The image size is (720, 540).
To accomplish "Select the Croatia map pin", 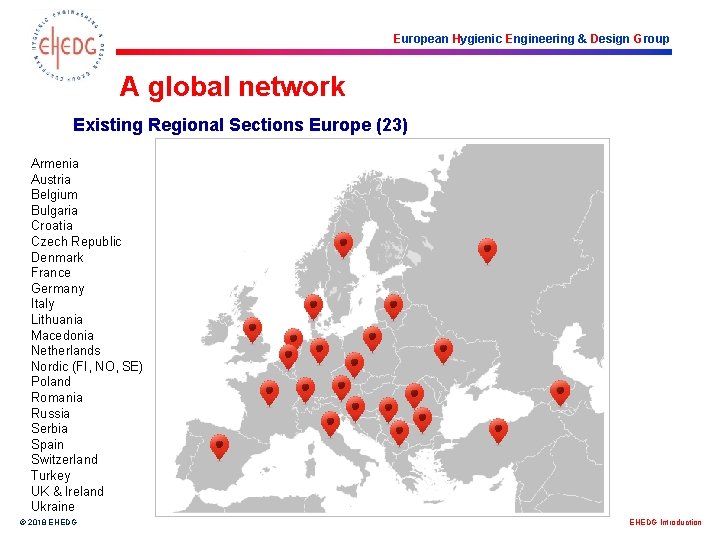I will click(x=355, y=409).
